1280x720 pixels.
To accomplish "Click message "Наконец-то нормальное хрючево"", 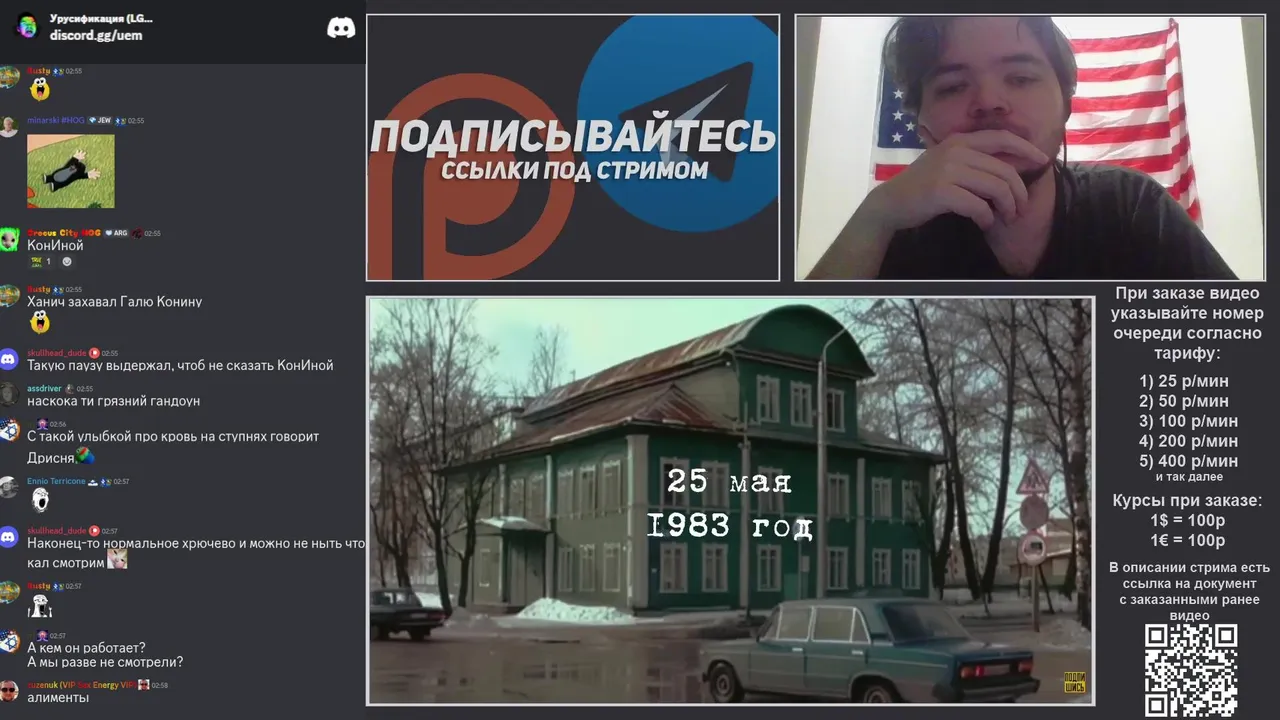I will [x=196, y=544].
